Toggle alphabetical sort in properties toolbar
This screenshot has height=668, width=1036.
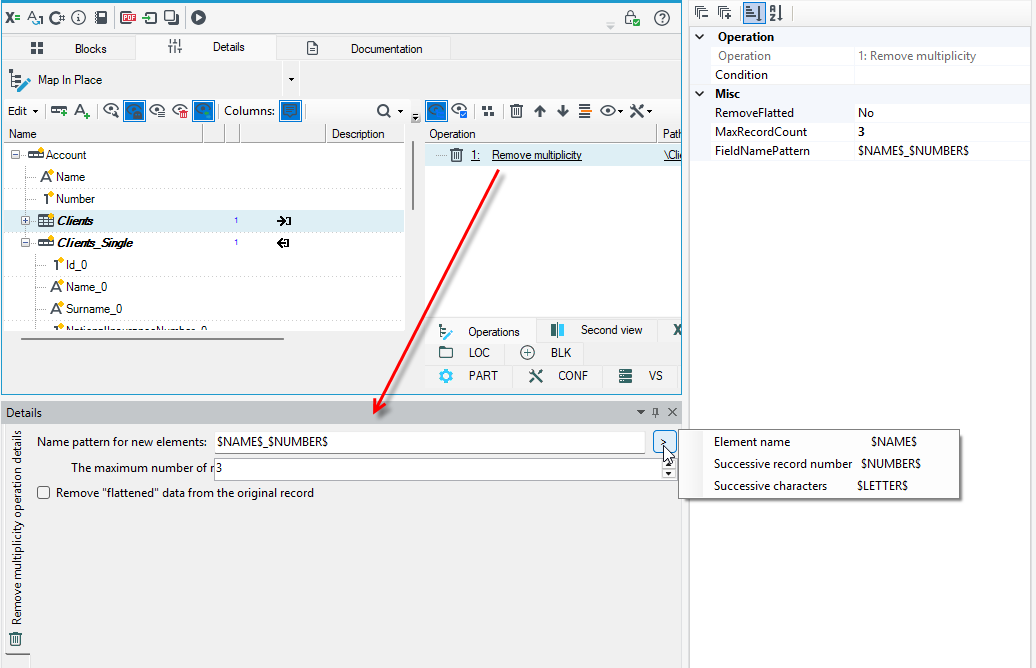776,13
